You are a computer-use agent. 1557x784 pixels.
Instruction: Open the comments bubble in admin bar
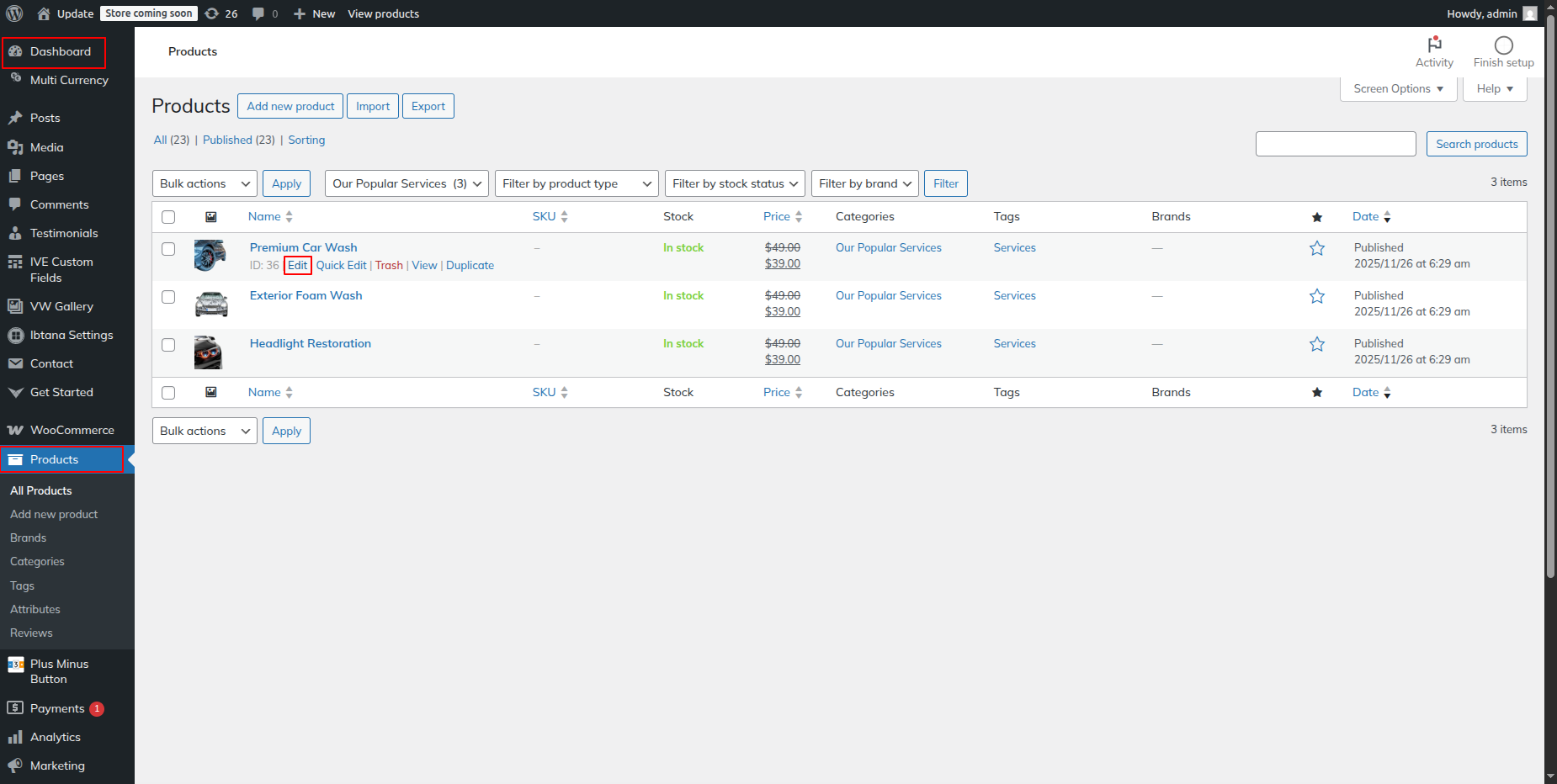tap(258, 13)
